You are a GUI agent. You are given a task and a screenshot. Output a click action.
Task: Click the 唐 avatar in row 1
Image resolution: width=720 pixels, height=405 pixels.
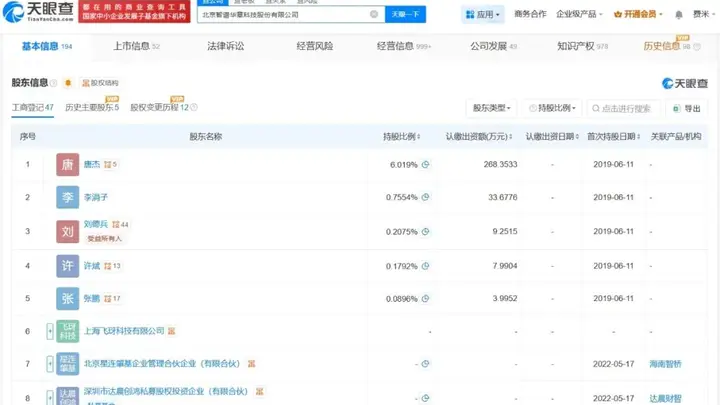tap(68, 164)
